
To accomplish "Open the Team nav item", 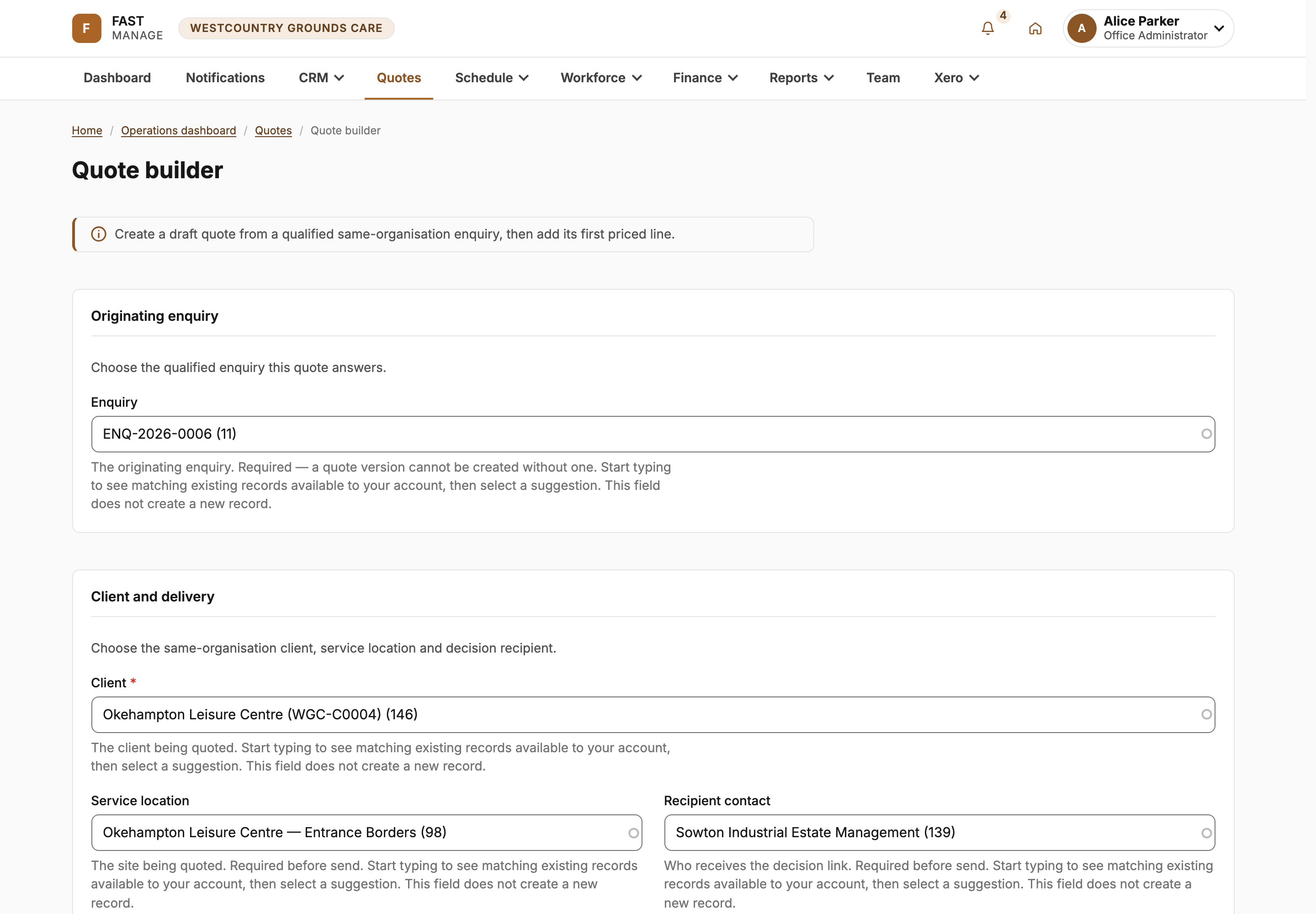I will pyautogui.click(x=883, y=78).
